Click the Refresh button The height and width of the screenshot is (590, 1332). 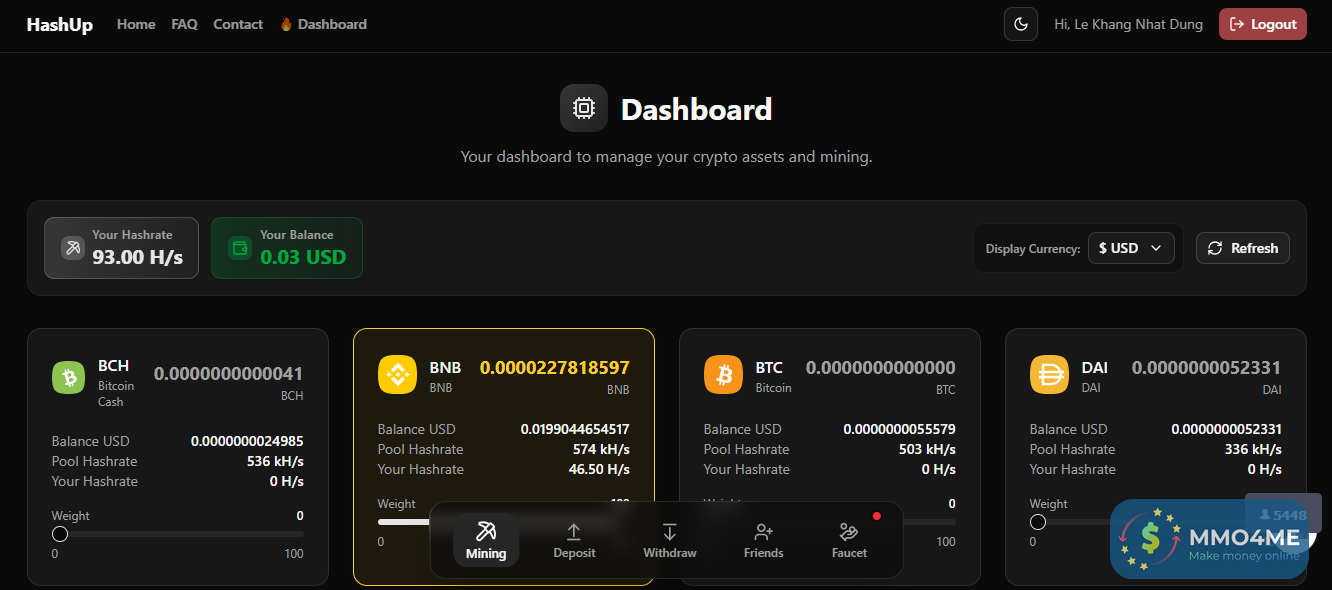[1243, 248]
